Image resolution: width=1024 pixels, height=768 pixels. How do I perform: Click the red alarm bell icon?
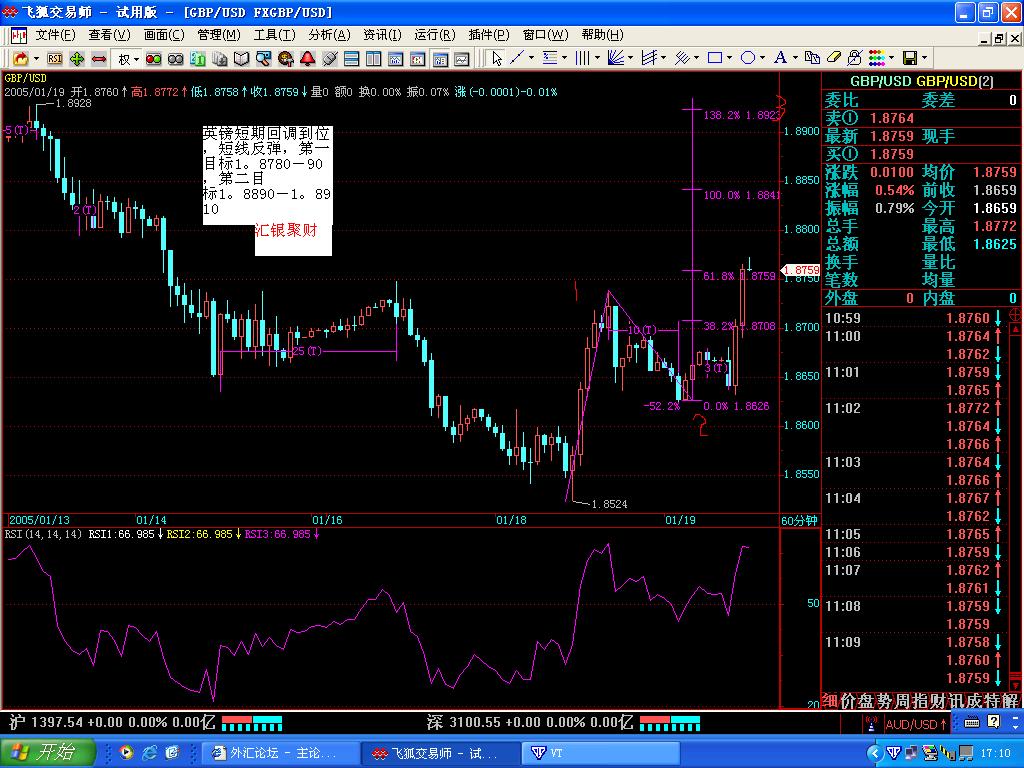coord(308,59)
